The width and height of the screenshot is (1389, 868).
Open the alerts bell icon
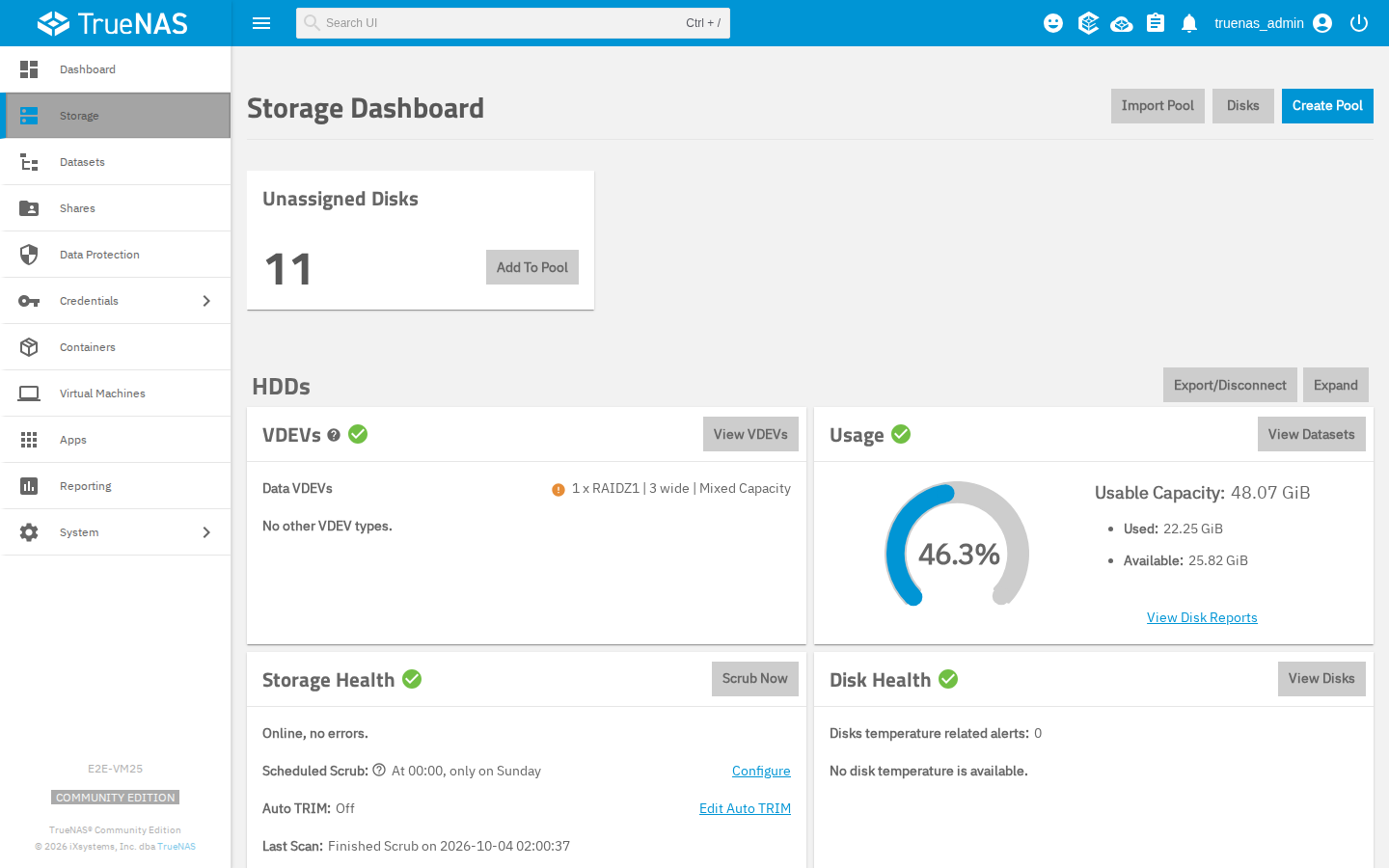point(1189,23)
